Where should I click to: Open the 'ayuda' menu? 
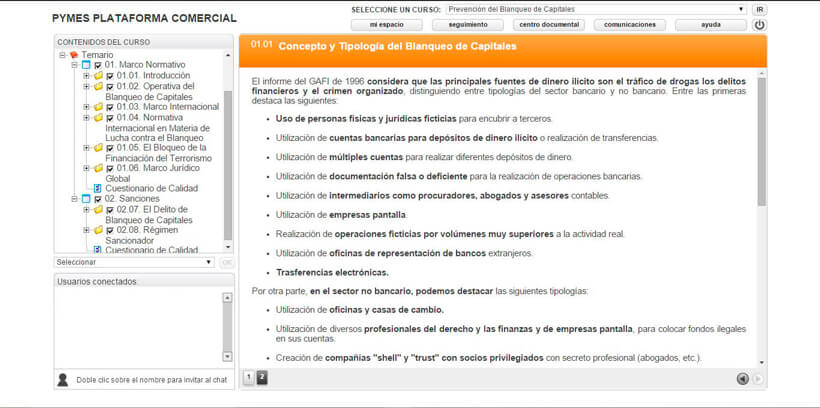coord(711,25)
